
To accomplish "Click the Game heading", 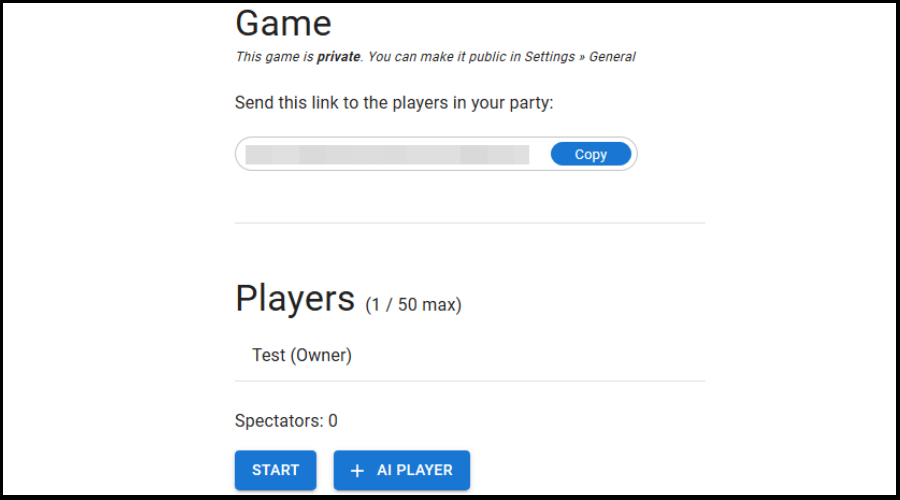I will pyautogui.click(x=283, y=22).
